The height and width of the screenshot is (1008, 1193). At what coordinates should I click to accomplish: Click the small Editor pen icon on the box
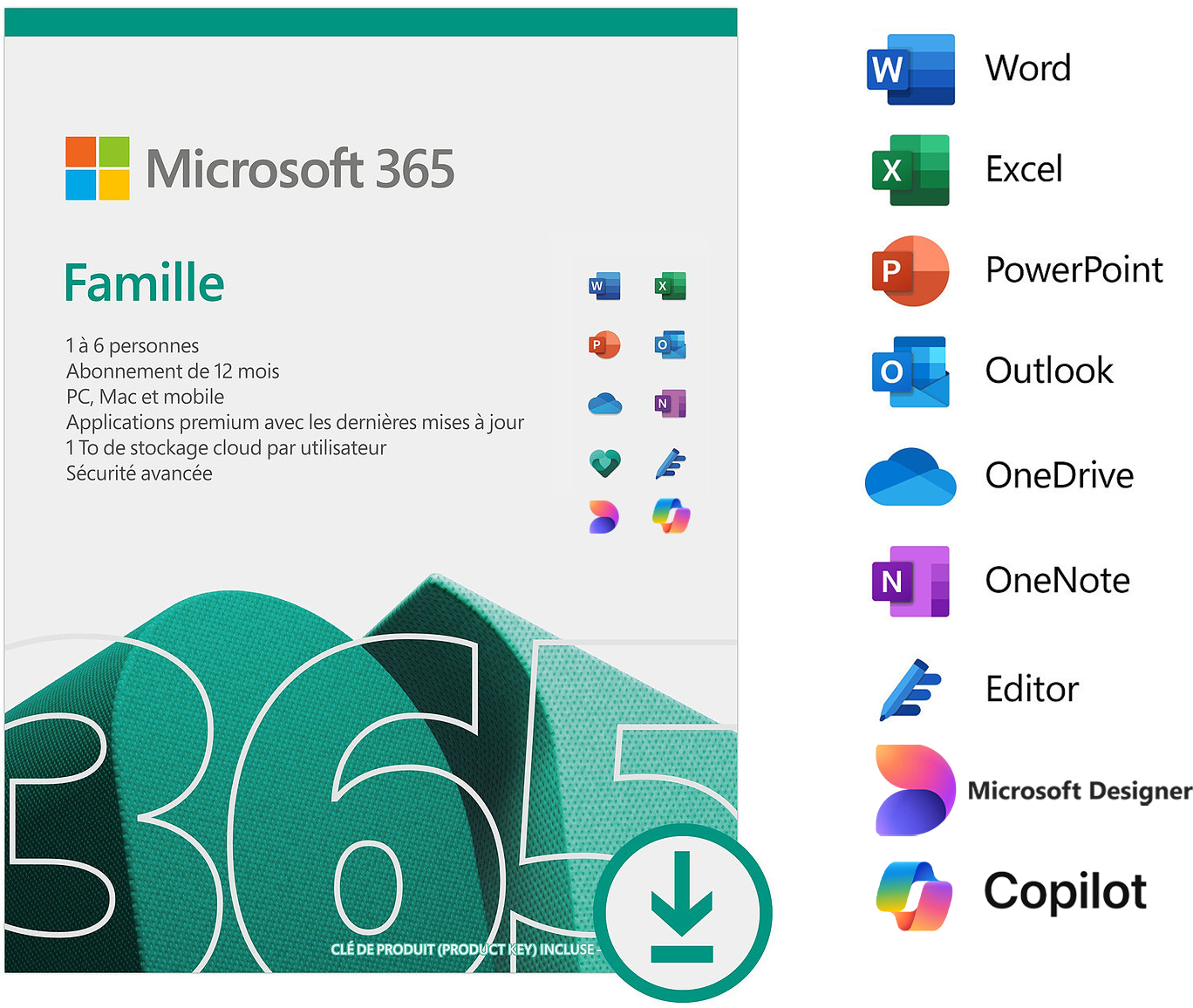[x=671, y=463]
